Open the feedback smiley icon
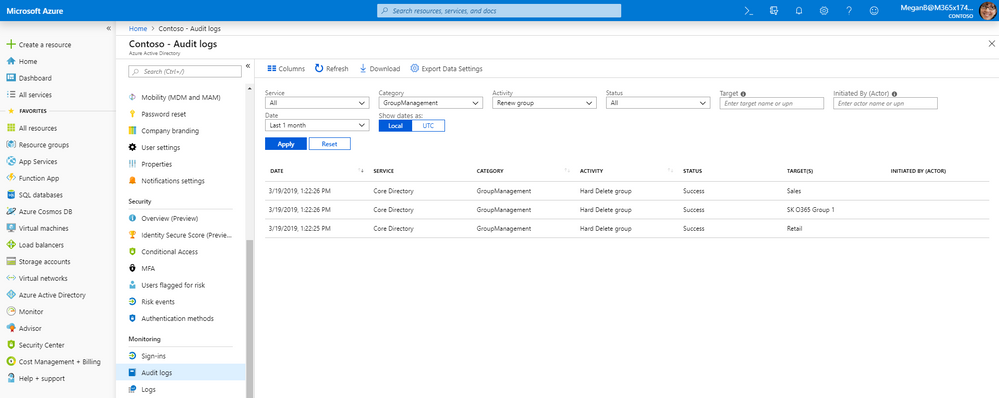The image size is (999, 398). coord(874,11)
